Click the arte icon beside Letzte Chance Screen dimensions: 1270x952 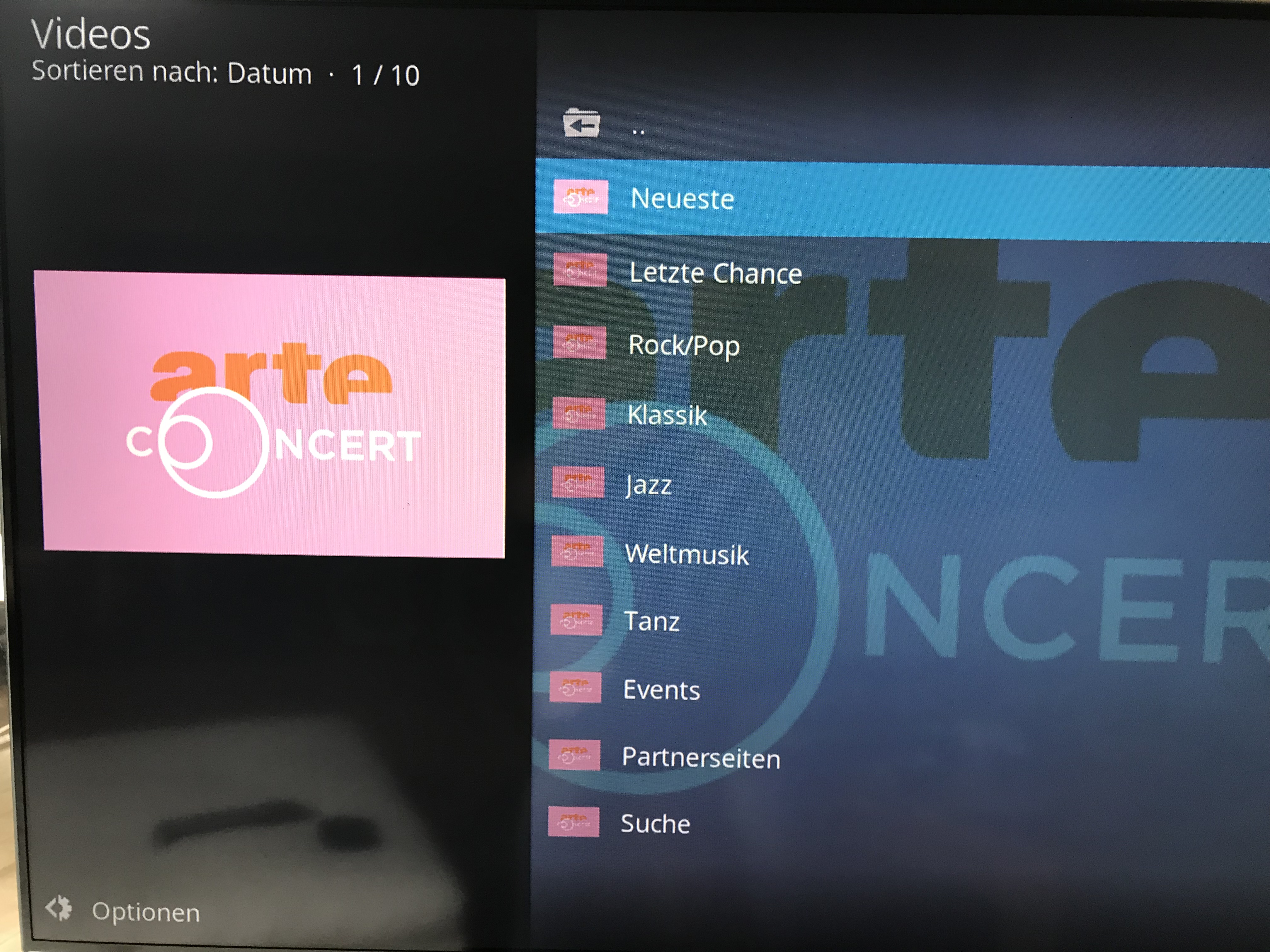point(580,270)
